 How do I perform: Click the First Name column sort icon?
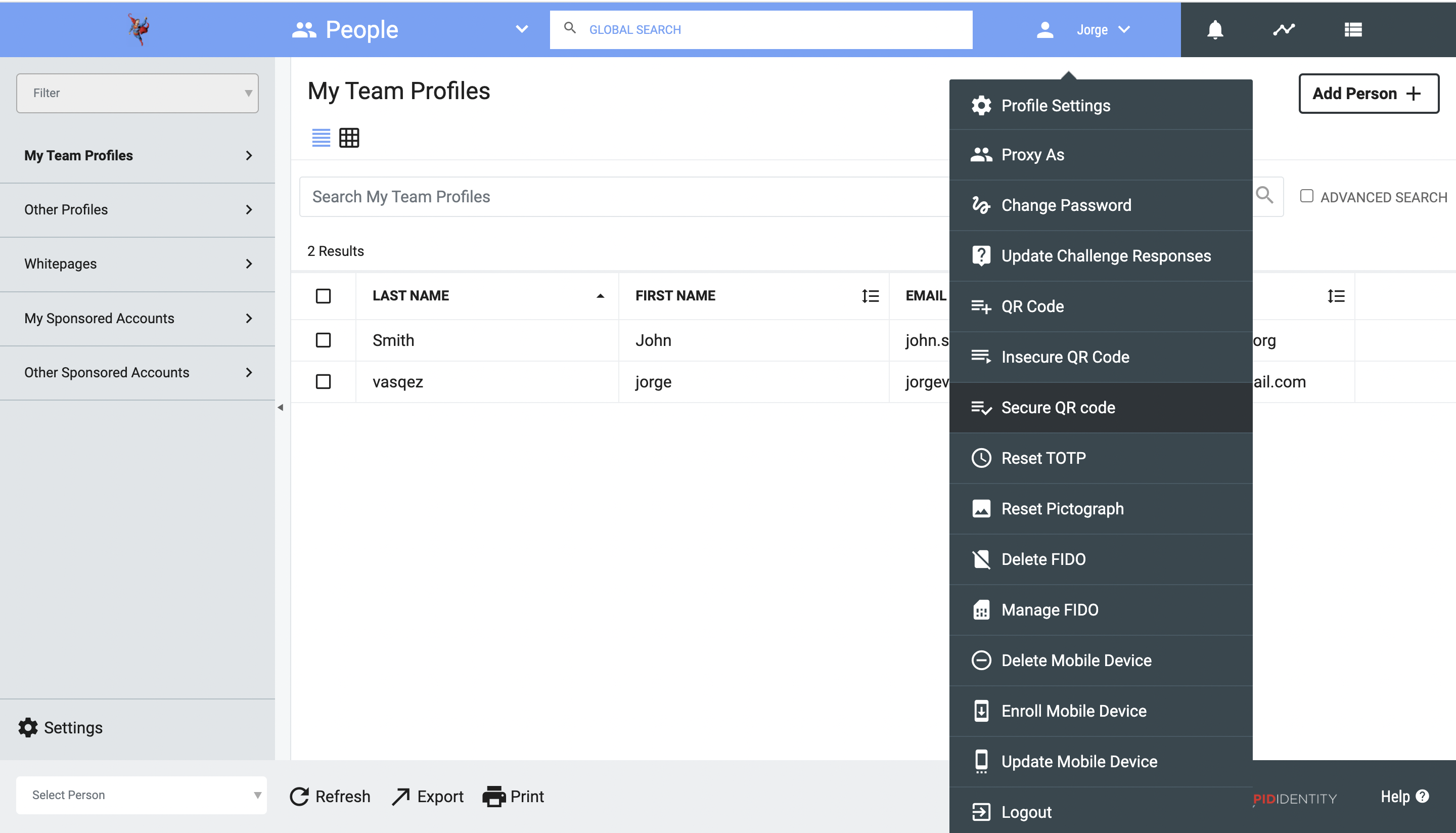(x=870, y=296)
